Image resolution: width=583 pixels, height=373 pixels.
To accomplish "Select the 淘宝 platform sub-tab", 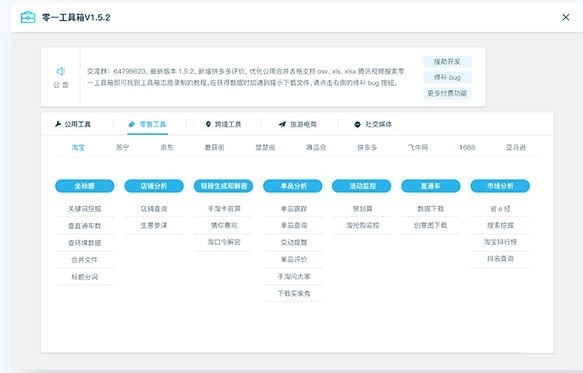I will [78, 148].
